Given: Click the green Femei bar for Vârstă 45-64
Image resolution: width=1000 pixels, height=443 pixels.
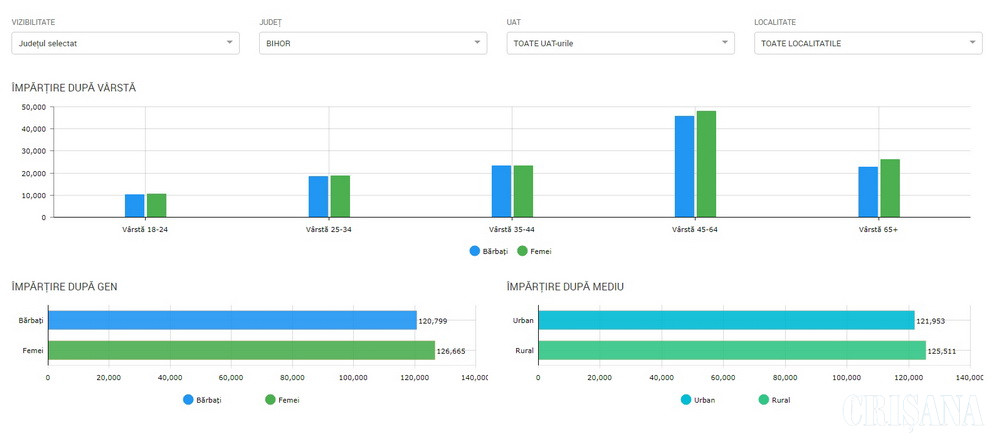Looking at the screenshot, I should pyautogui.click(x=706, y=165).
